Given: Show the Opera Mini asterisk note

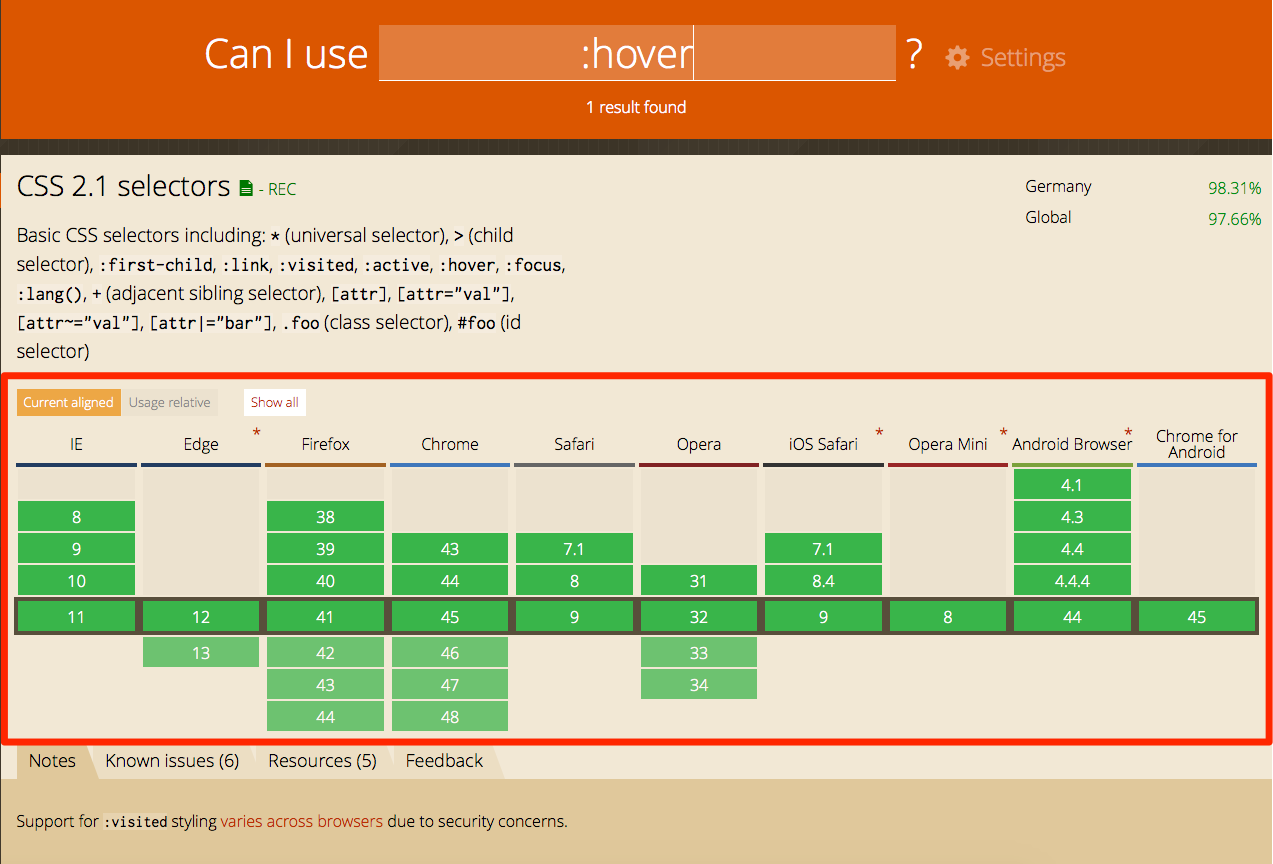Looking at the screenshot, I should click(x=1003, y=432).
